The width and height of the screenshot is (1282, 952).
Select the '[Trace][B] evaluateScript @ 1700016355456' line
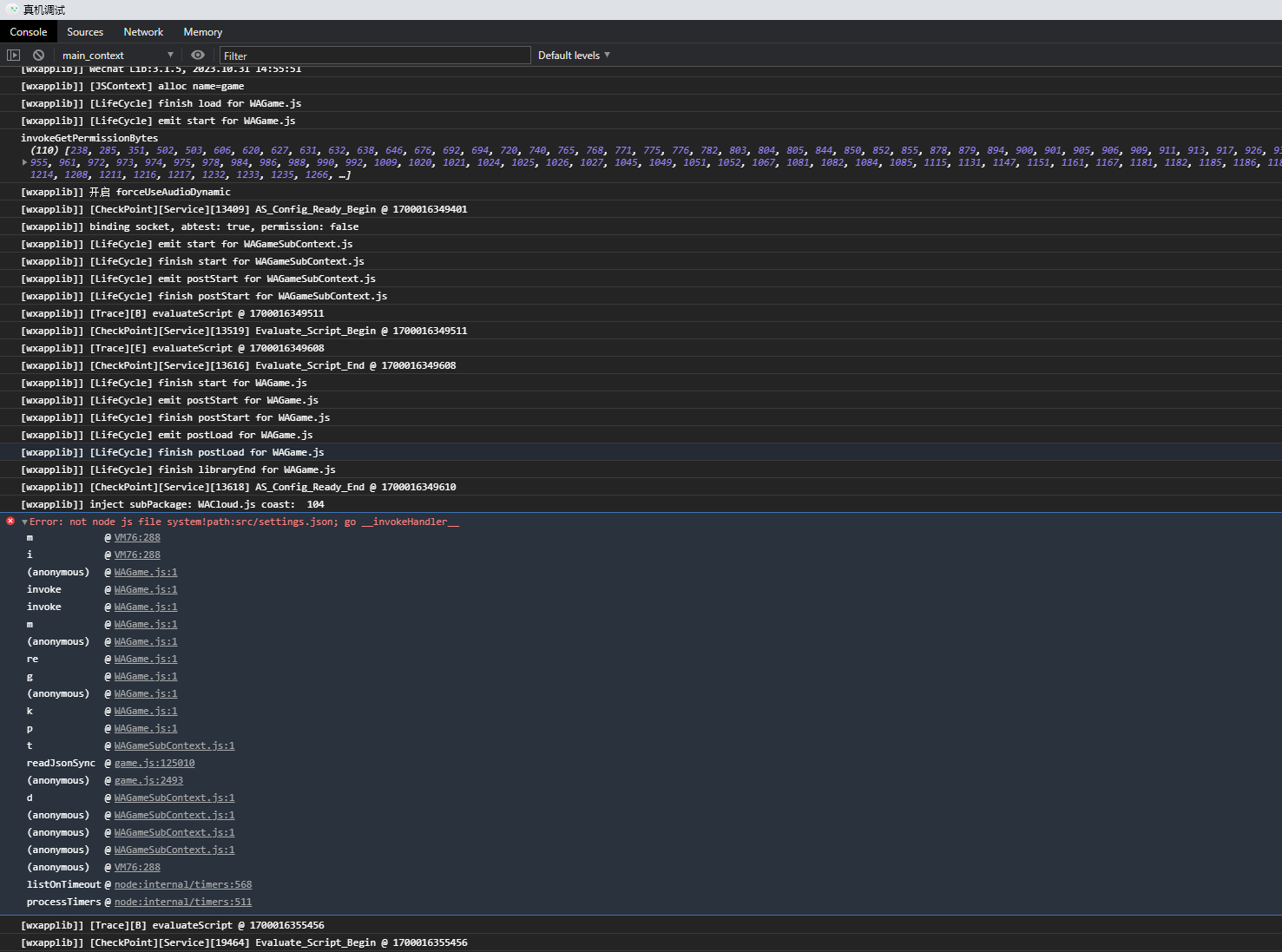pos(173,925)
